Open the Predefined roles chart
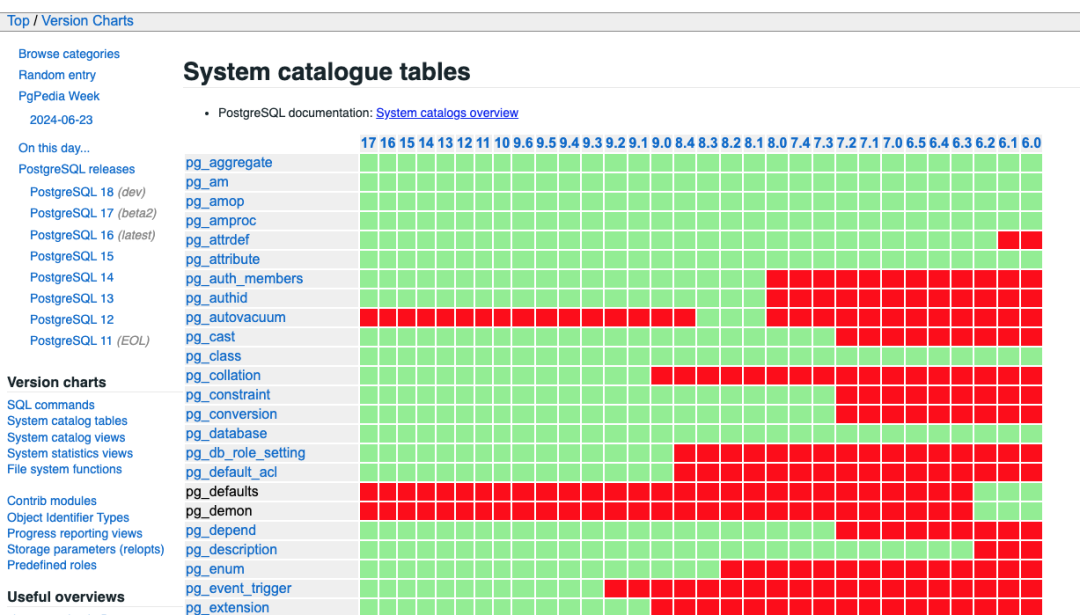The image size is (1080, 615). [x=52, y=565]
